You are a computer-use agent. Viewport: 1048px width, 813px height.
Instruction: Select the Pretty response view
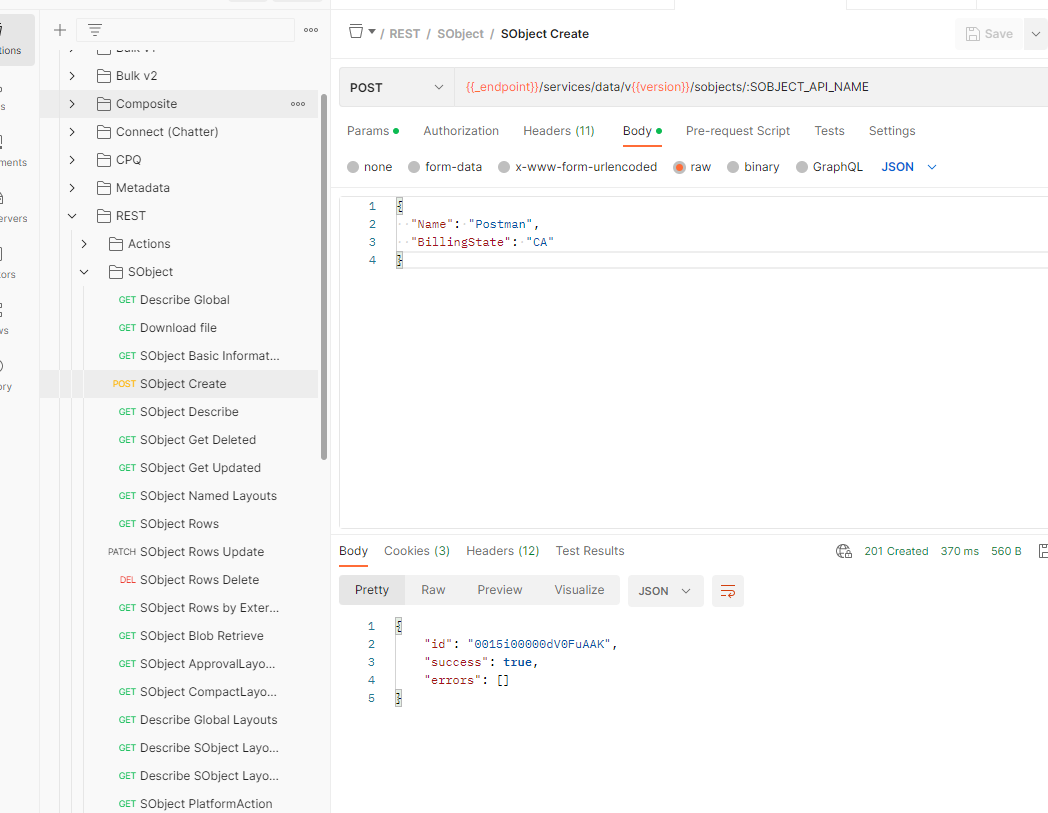pos(372,590)
